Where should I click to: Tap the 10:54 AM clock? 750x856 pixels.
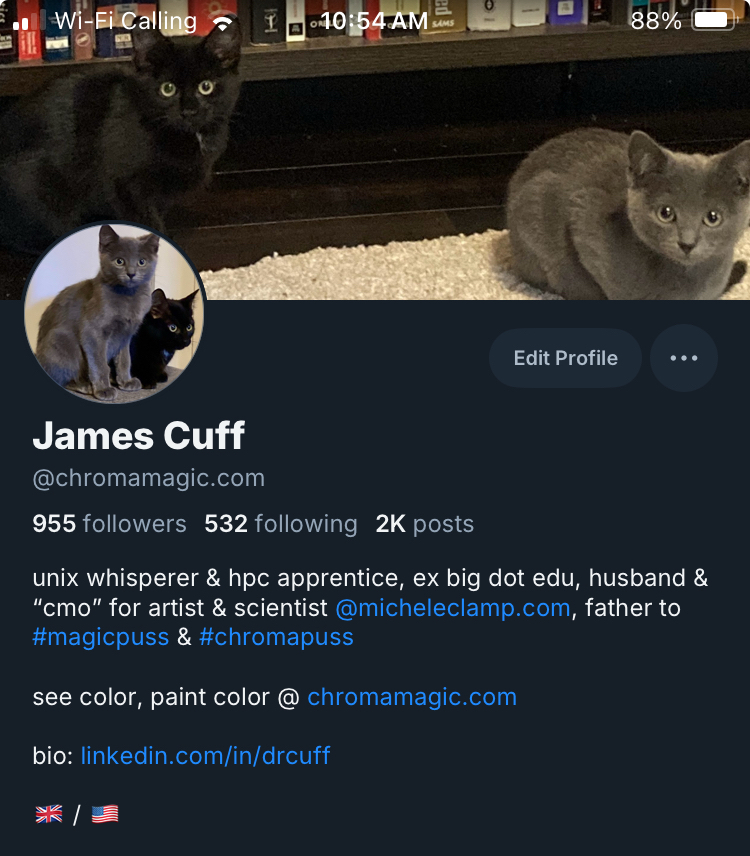[x=374, y=21]
